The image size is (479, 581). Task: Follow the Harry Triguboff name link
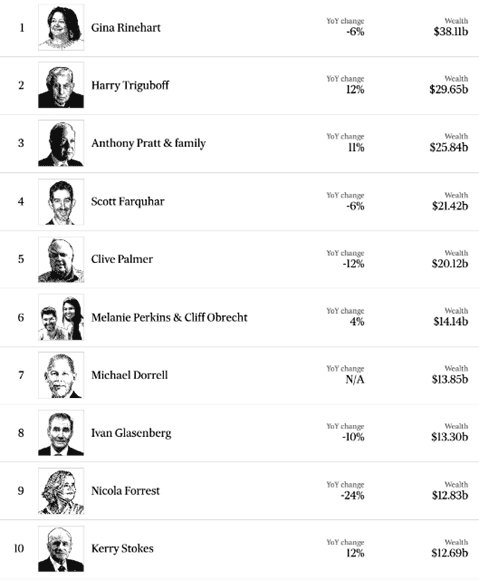pyautogui.click(x=130, y=86)
